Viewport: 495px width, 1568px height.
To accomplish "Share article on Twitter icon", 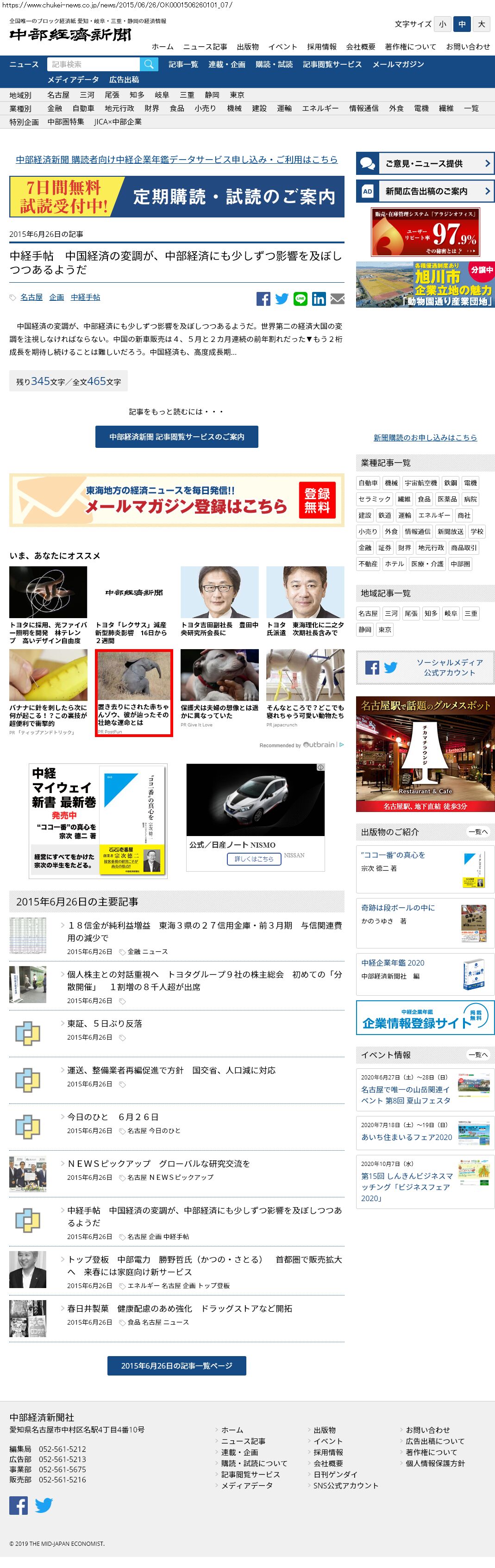I will (x=281, y=298).
